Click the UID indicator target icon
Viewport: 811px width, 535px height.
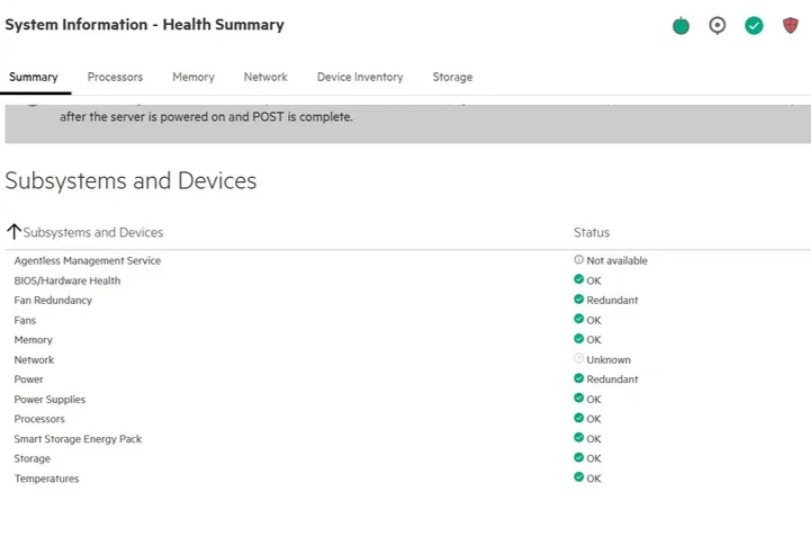(x=717, y=26)
